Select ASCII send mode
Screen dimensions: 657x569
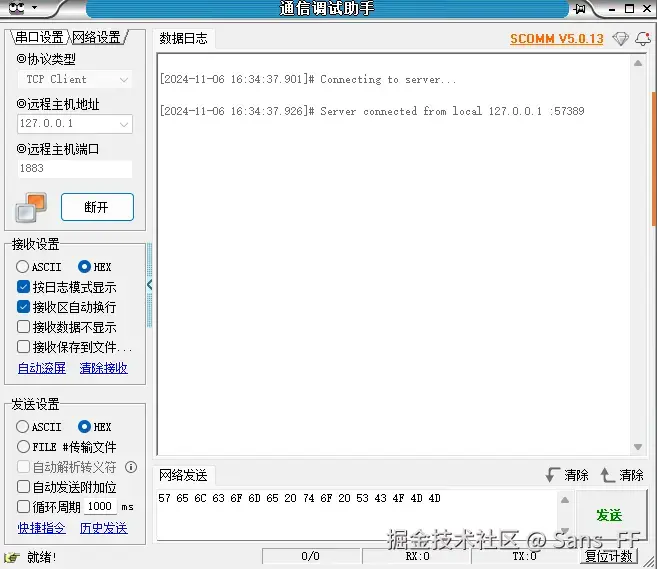pos(39,427)
